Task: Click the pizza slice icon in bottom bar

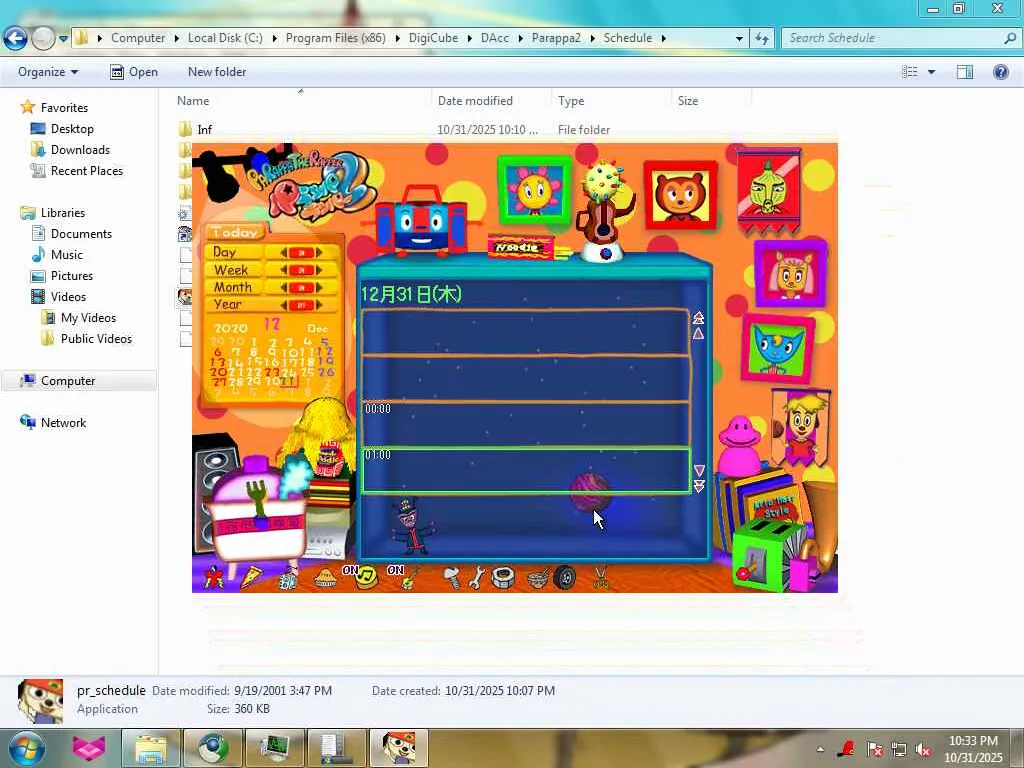Action: click(x=251, y=577)
